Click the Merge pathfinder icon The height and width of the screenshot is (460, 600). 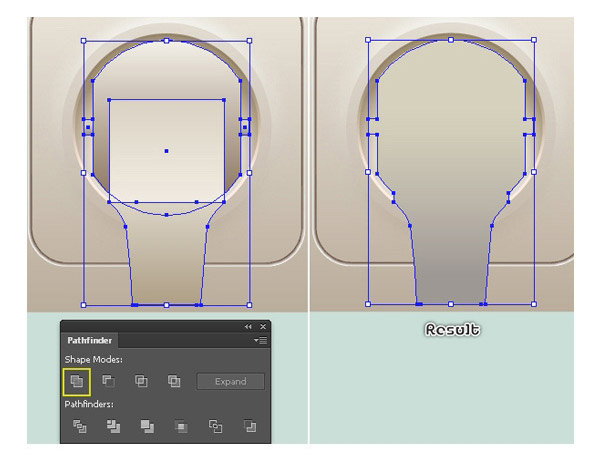pos(147,426)
